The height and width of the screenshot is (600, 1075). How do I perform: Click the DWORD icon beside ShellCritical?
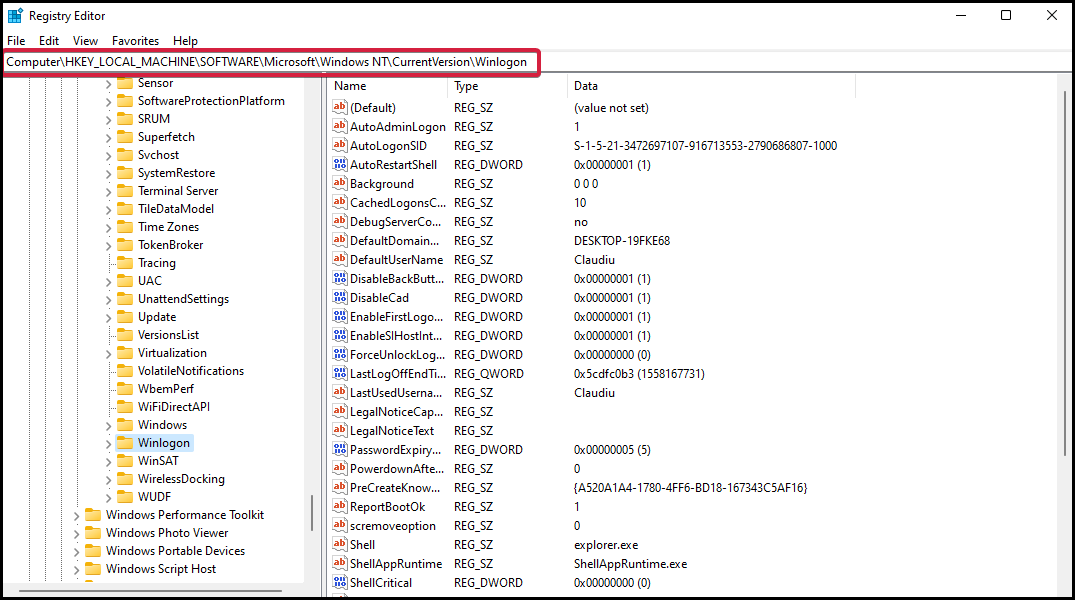point(339,582)
